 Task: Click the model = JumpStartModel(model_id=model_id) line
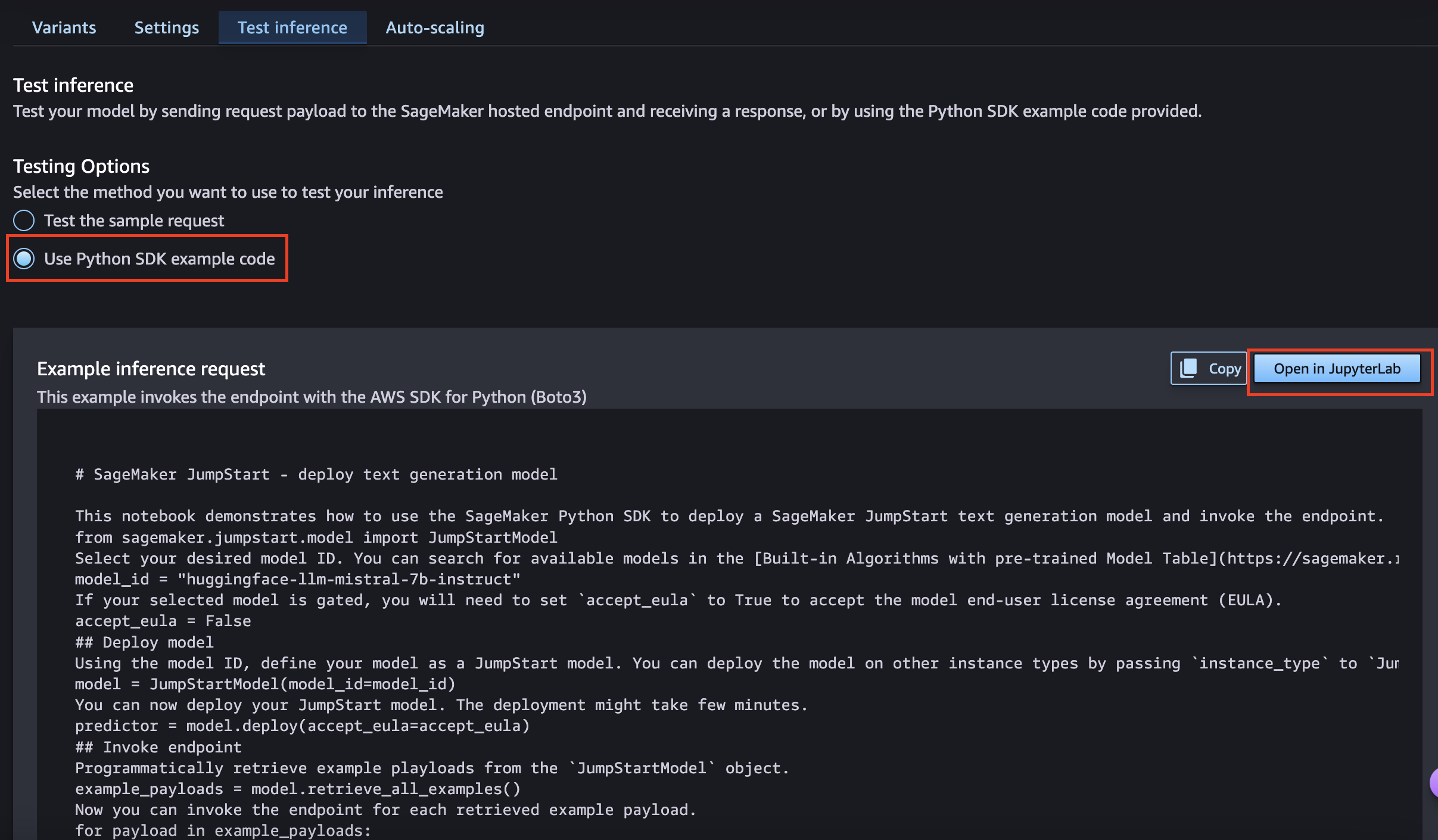click(x=265, y=684)
